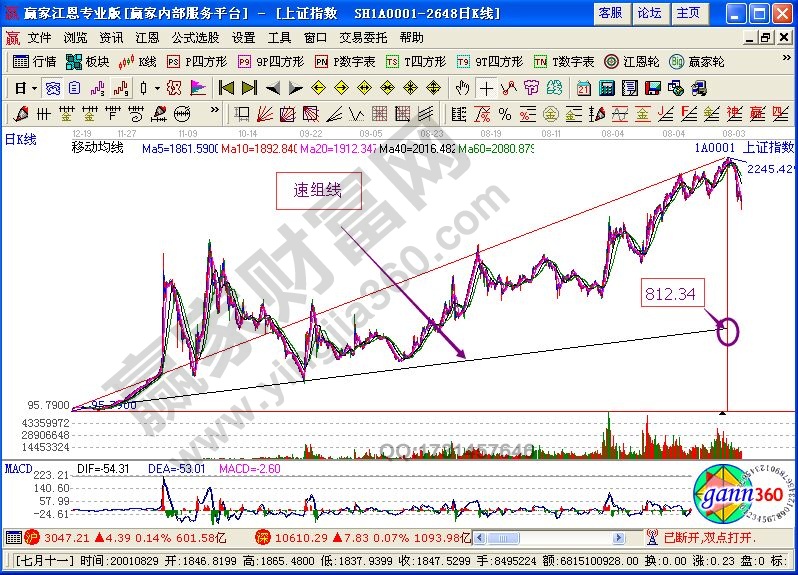Toggle the crosshair cursor tool
Screen dimensions: 798x575
[485, 88]
